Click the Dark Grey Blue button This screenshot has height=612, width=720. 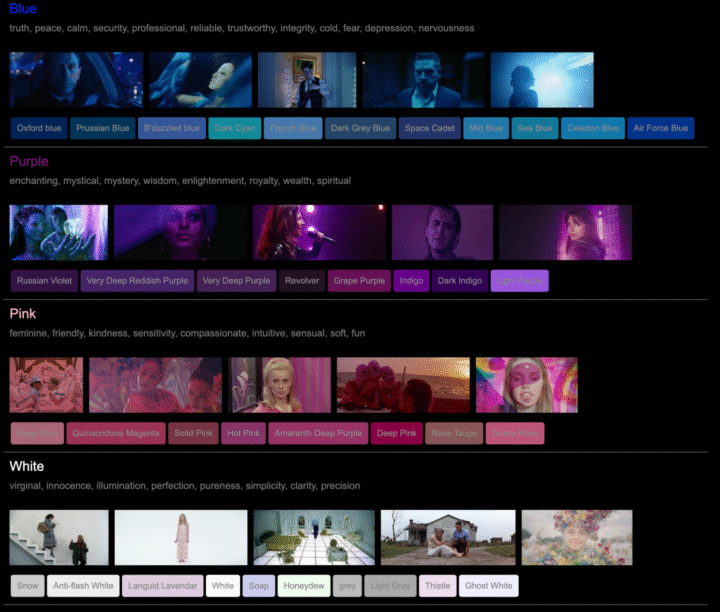click(360, 128)
